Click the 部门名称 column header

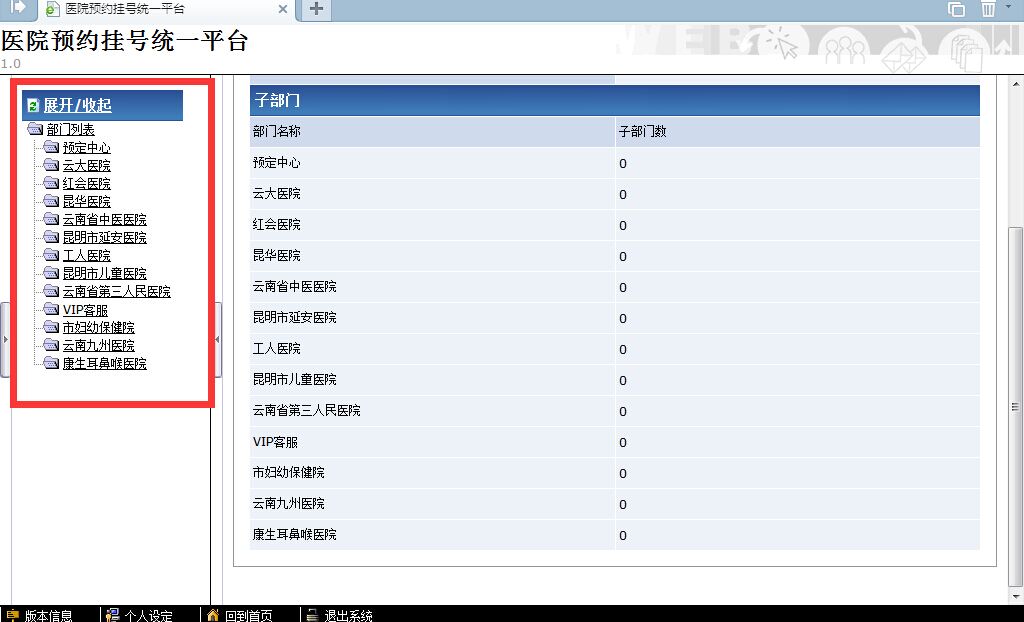point(432,131)
